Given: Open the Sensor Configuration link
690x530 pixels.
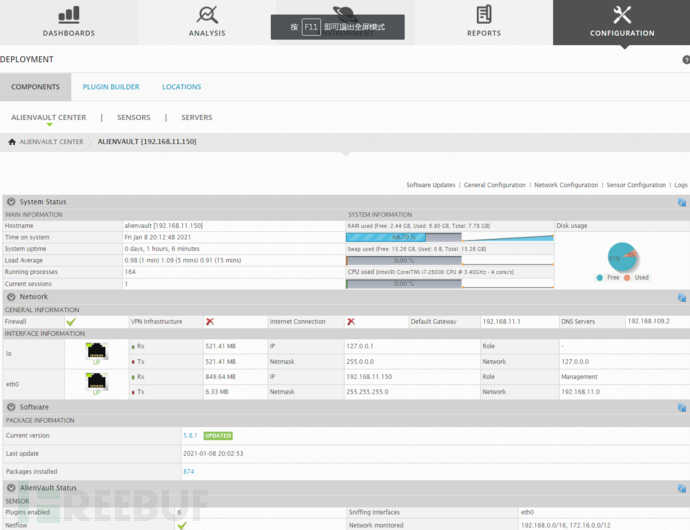Looking at the screenshot, I should point(635,185).
